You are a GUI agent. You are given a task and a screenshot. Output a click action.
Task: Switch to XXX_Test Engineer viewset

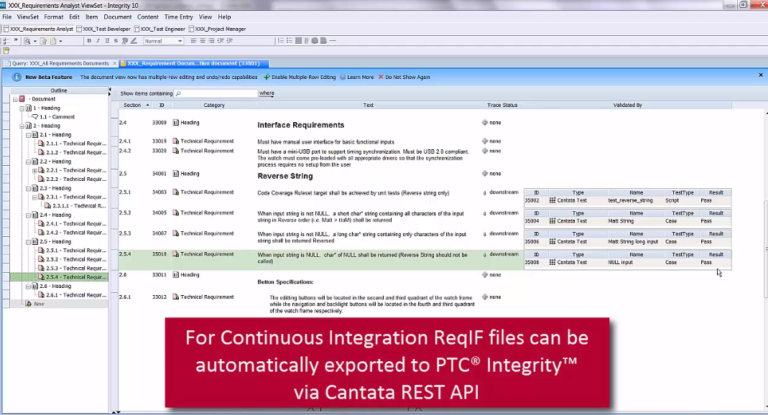[160, 29]
